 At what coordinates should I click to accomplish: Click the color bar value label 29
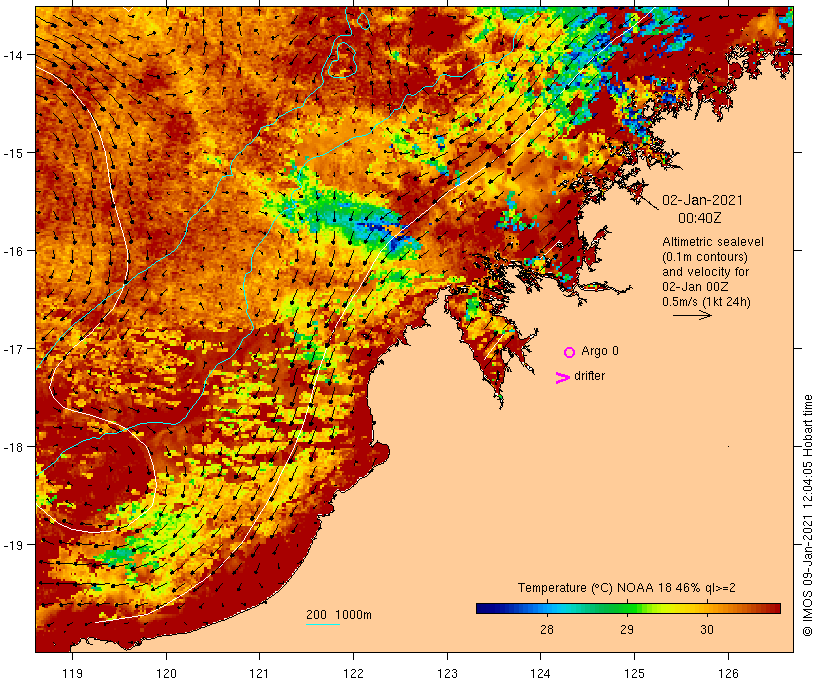tap(627, 629)
